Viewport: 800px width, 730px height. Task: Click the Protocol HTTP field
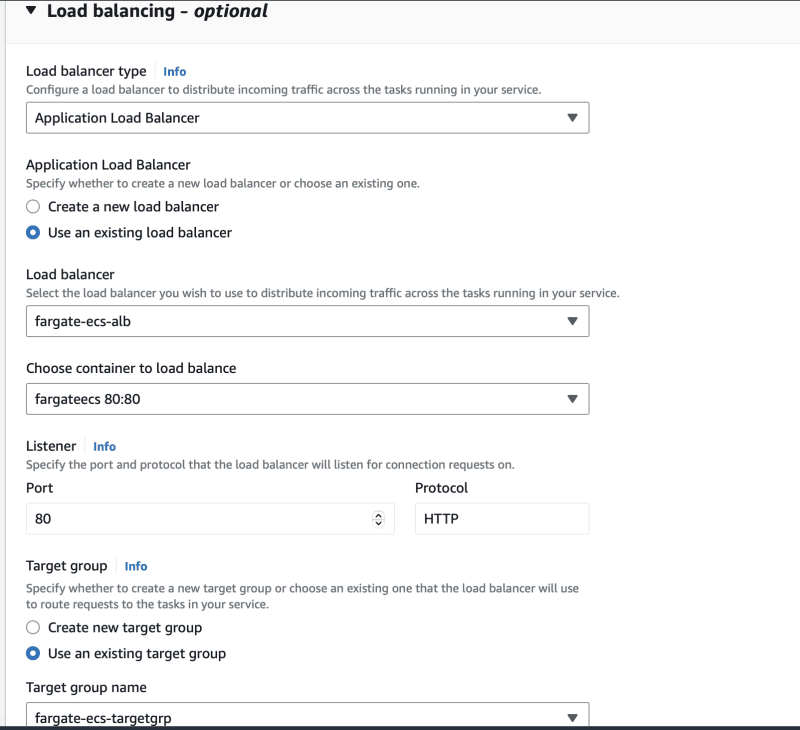pyautogui.click(x=502, y=519)
